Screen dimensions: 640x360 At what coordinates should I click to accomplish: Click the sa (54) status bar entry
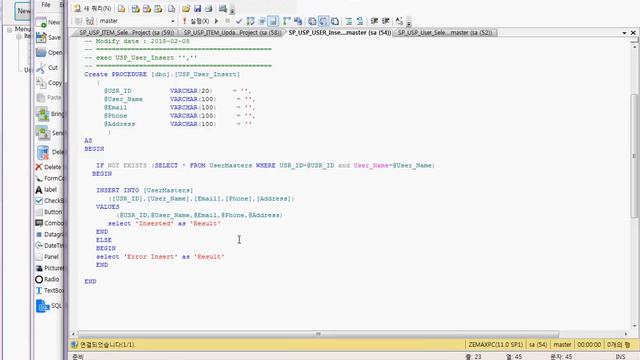tap(538, 345)
